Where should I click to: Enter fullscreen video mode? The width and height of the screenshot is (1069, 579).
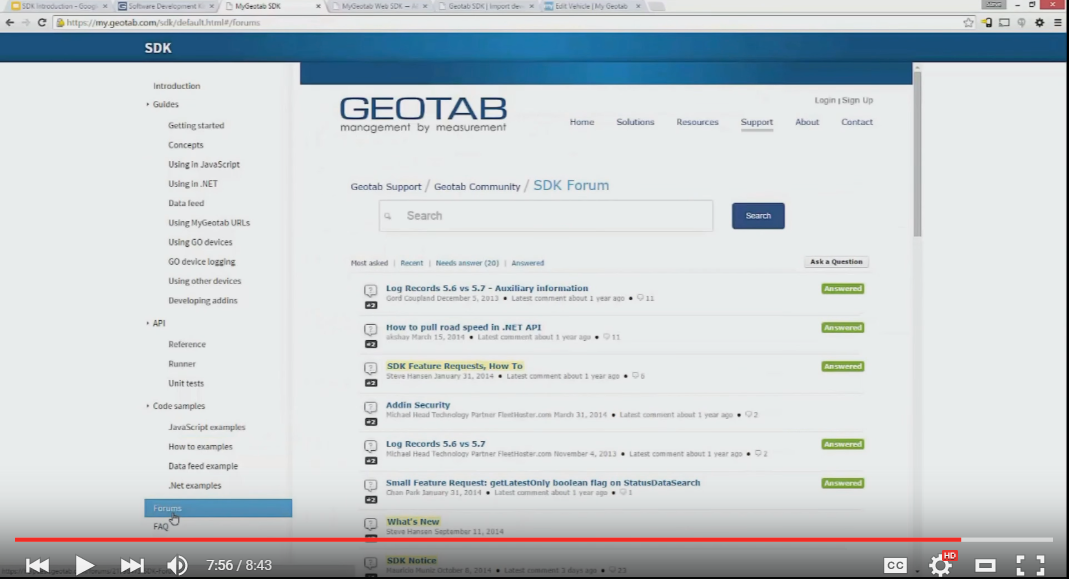point(1030,565)
